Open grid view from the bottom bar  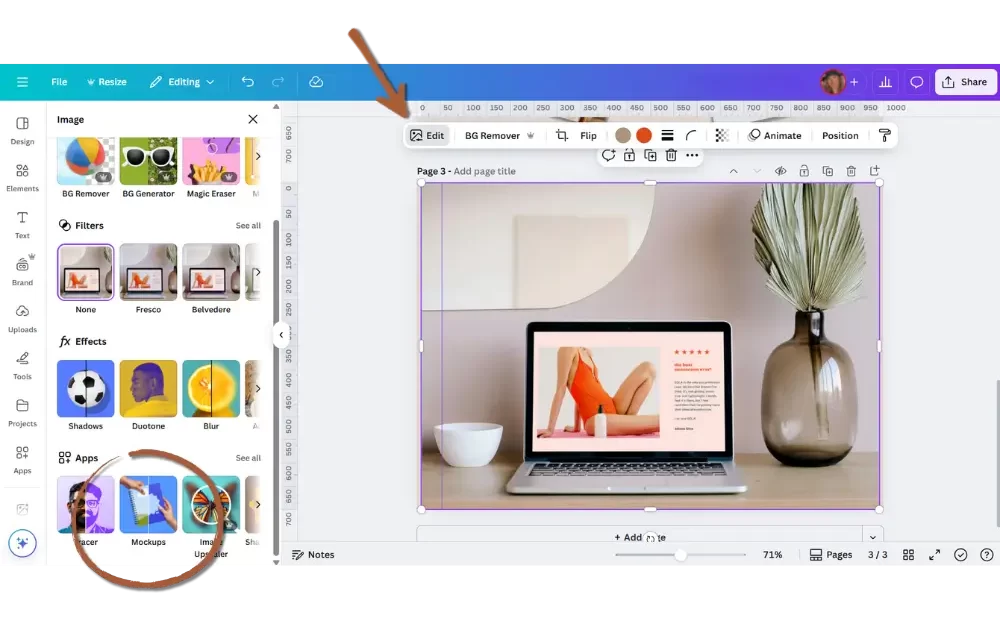pyautogui.click(x=908, y=554)
